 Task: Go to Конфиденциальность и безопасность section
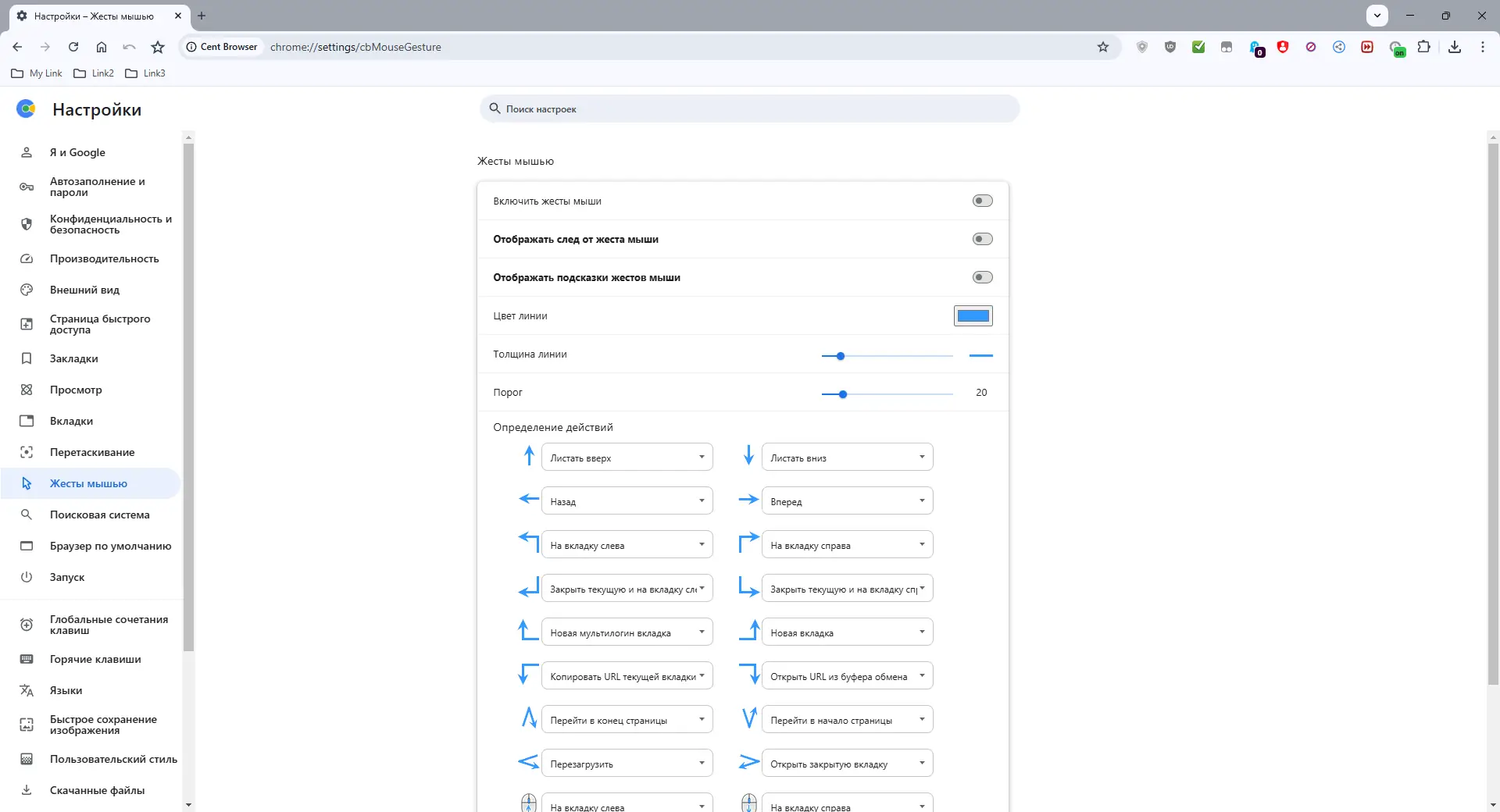click(91, 224)
